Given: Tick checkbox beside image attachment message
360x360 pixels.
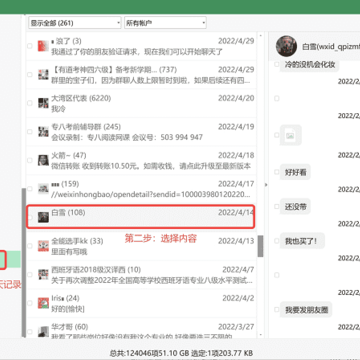Looking at the screenshot, I should [x=276, y=135].
